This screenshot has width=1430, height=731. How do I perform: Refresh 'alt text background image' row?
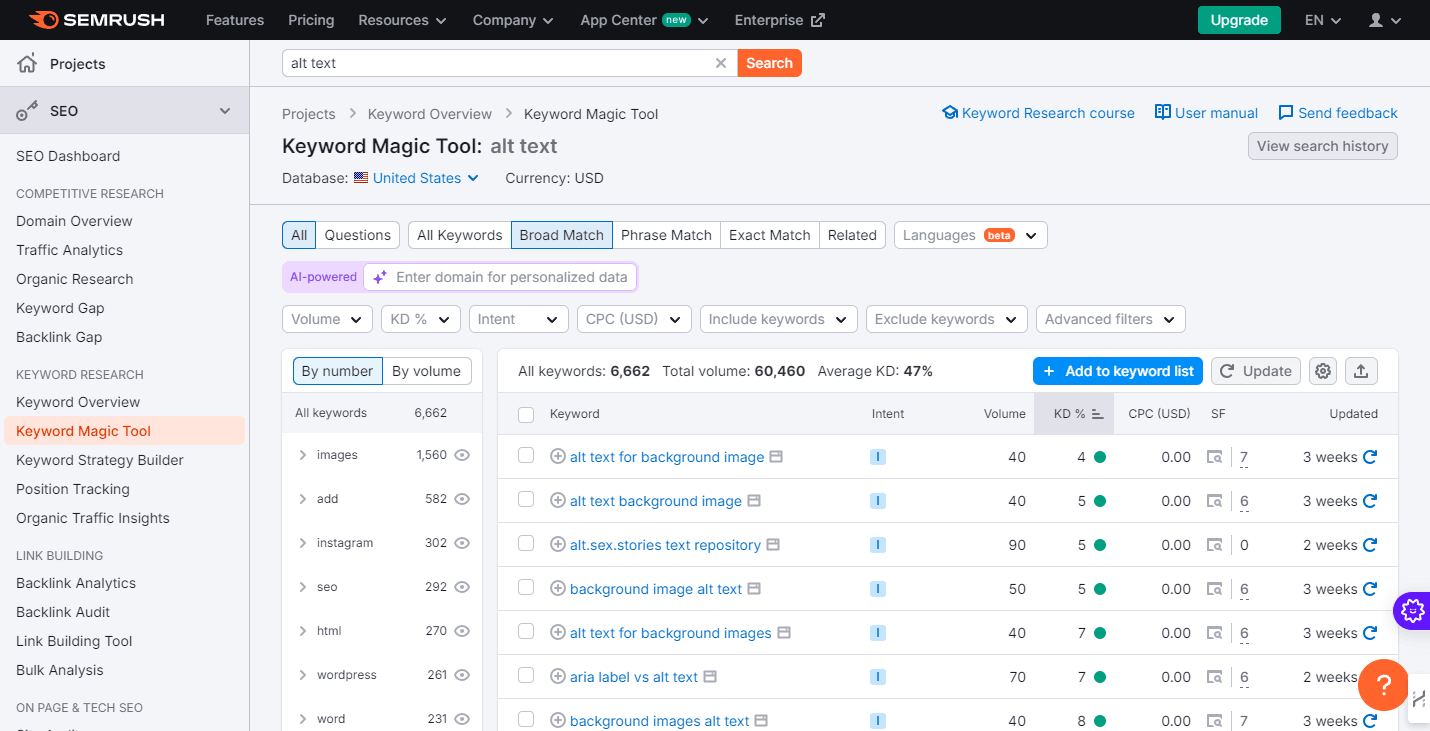pos(1370,501)
